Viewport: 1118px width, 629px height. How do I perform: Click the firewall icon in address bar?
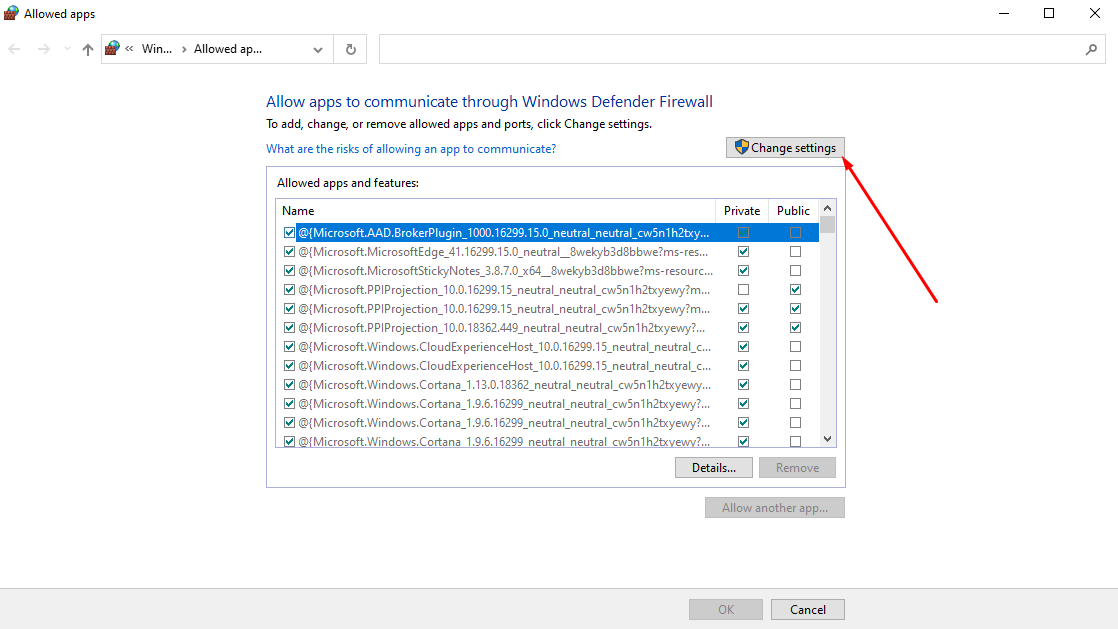tap(113, 48)
